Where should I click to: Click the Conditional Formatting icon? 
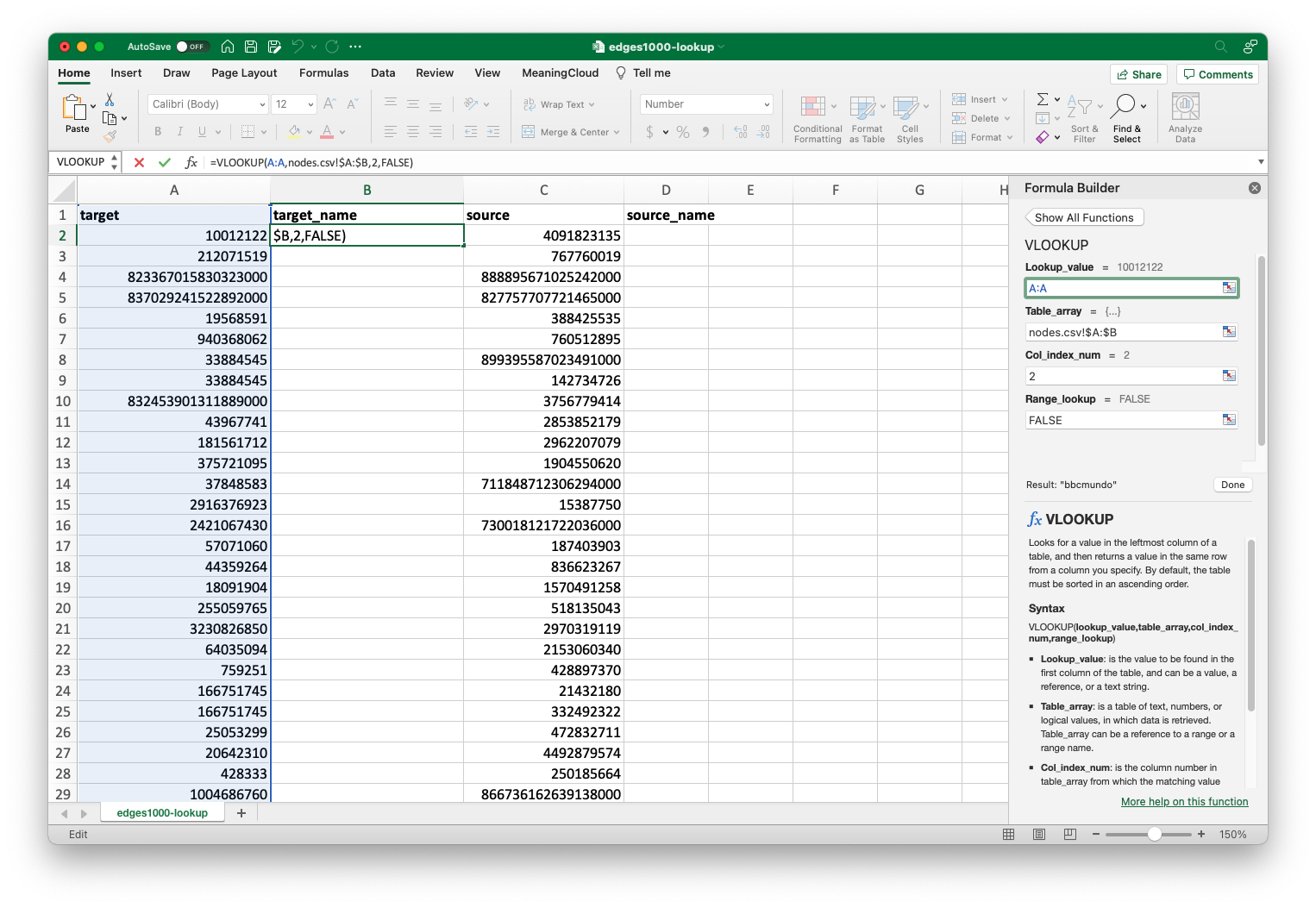click(812, 107)
